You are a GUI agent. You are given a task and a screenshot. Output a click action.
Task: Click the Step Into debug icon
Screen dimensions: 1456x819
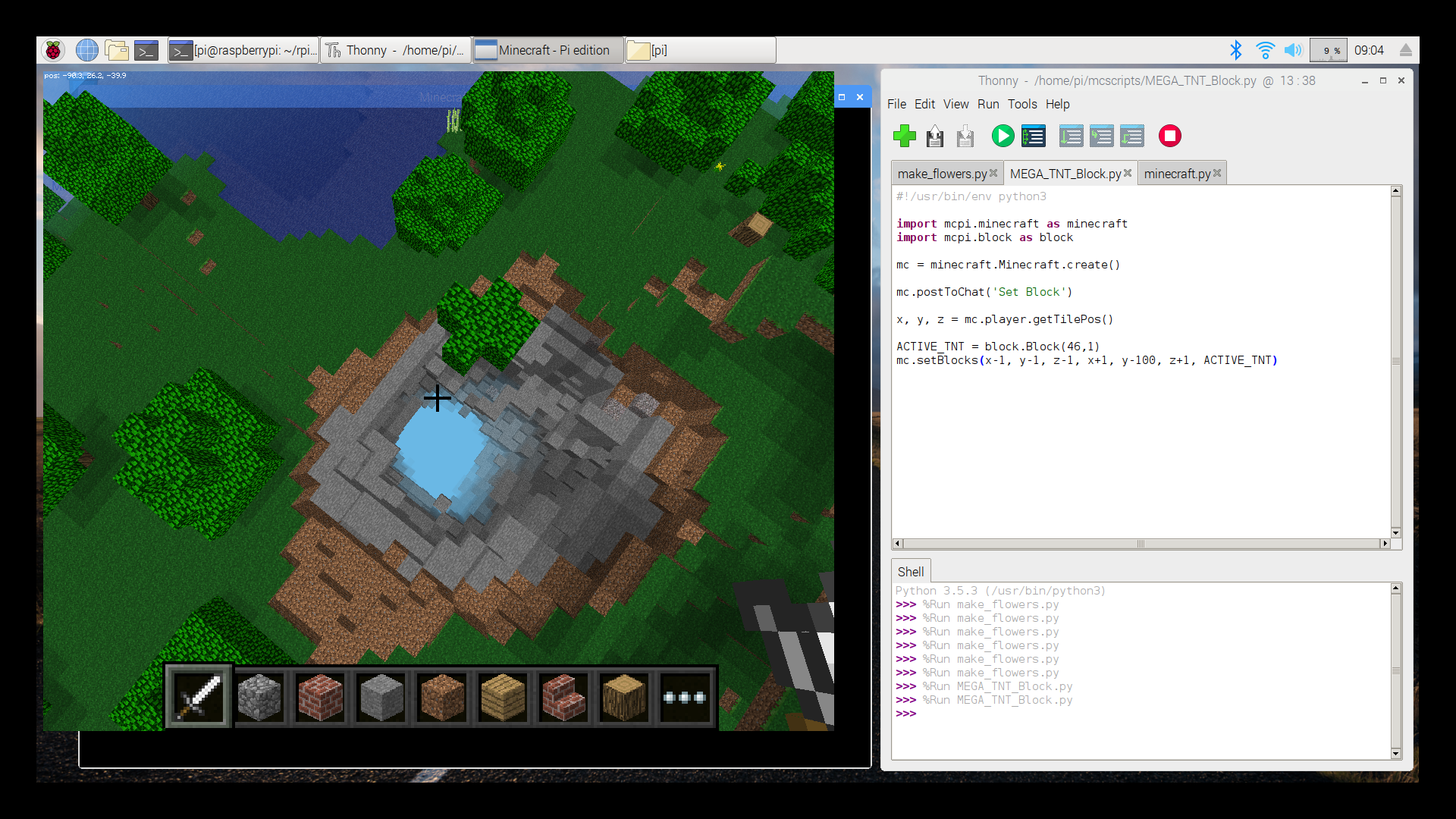click(x=1102, y=136)
